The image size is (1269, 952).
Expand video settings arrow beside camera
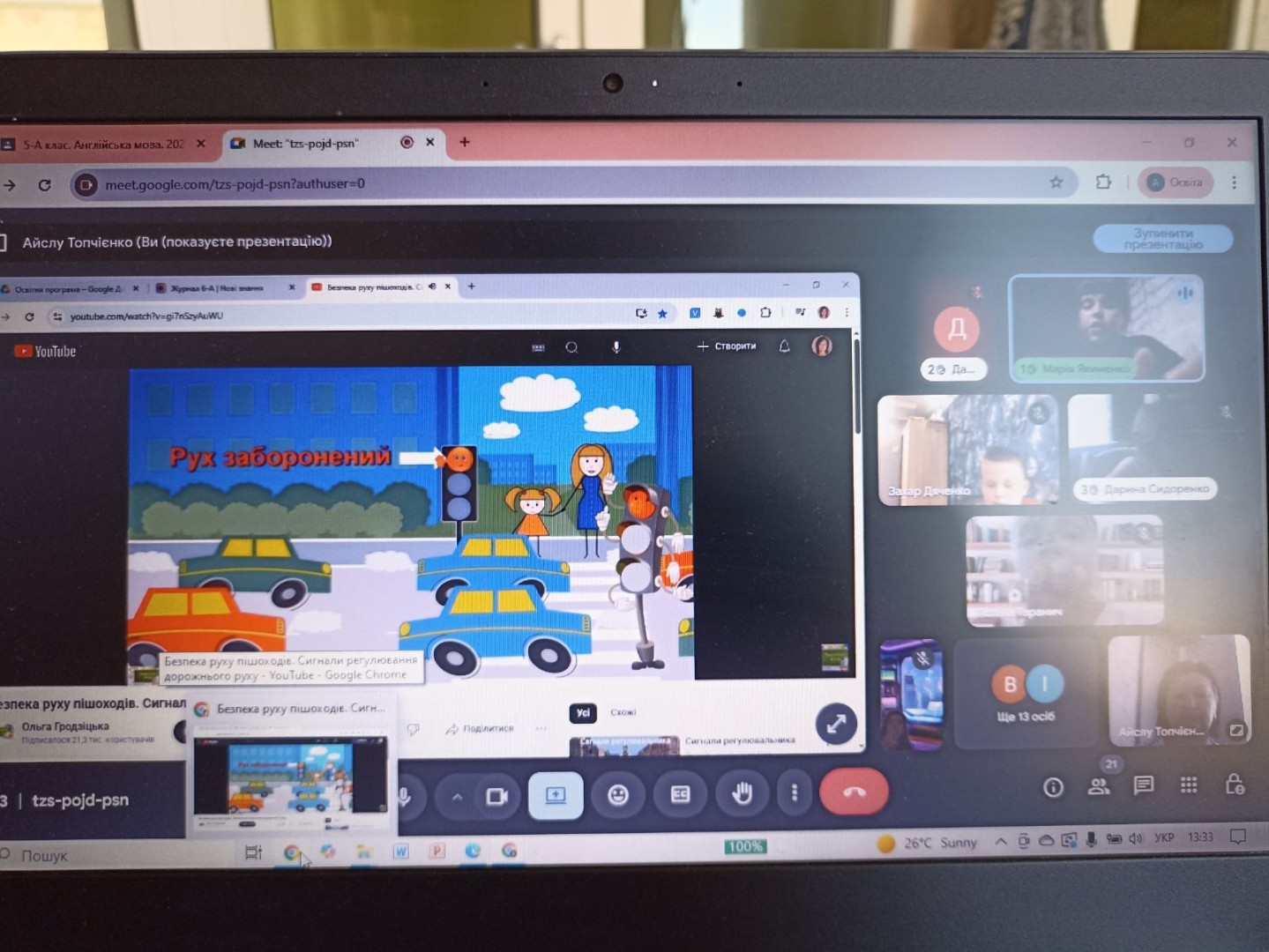tap(457, 797)
